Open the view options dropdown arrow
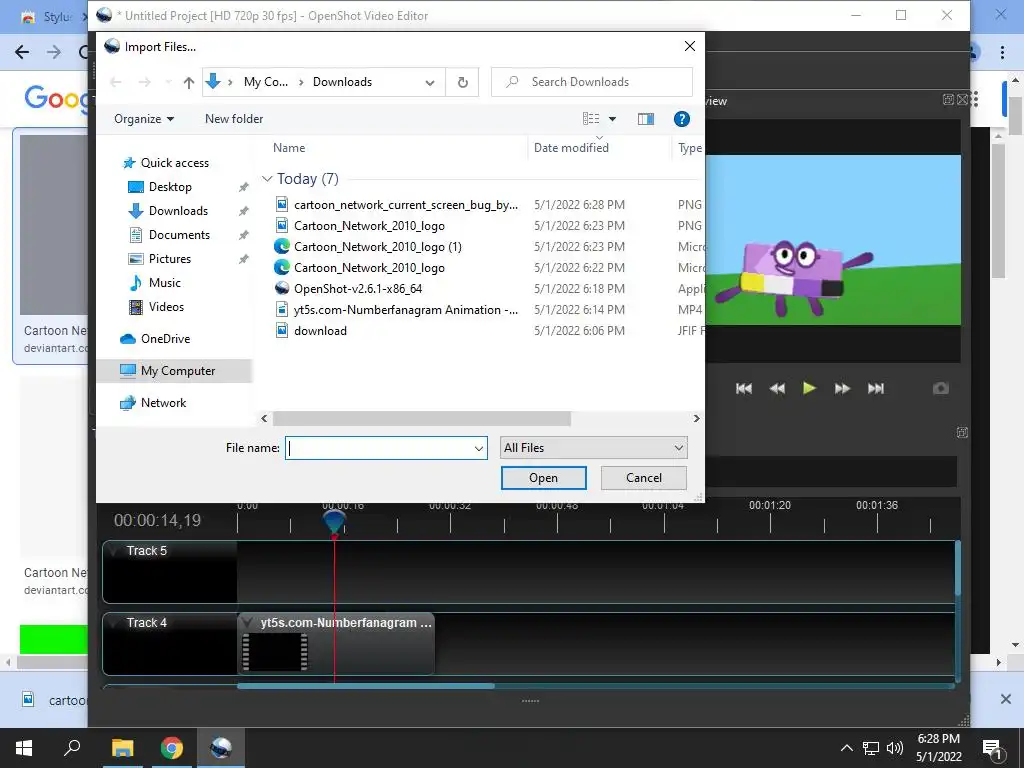The width and height of the screenshot is (1024, 768). click(613, 119)
